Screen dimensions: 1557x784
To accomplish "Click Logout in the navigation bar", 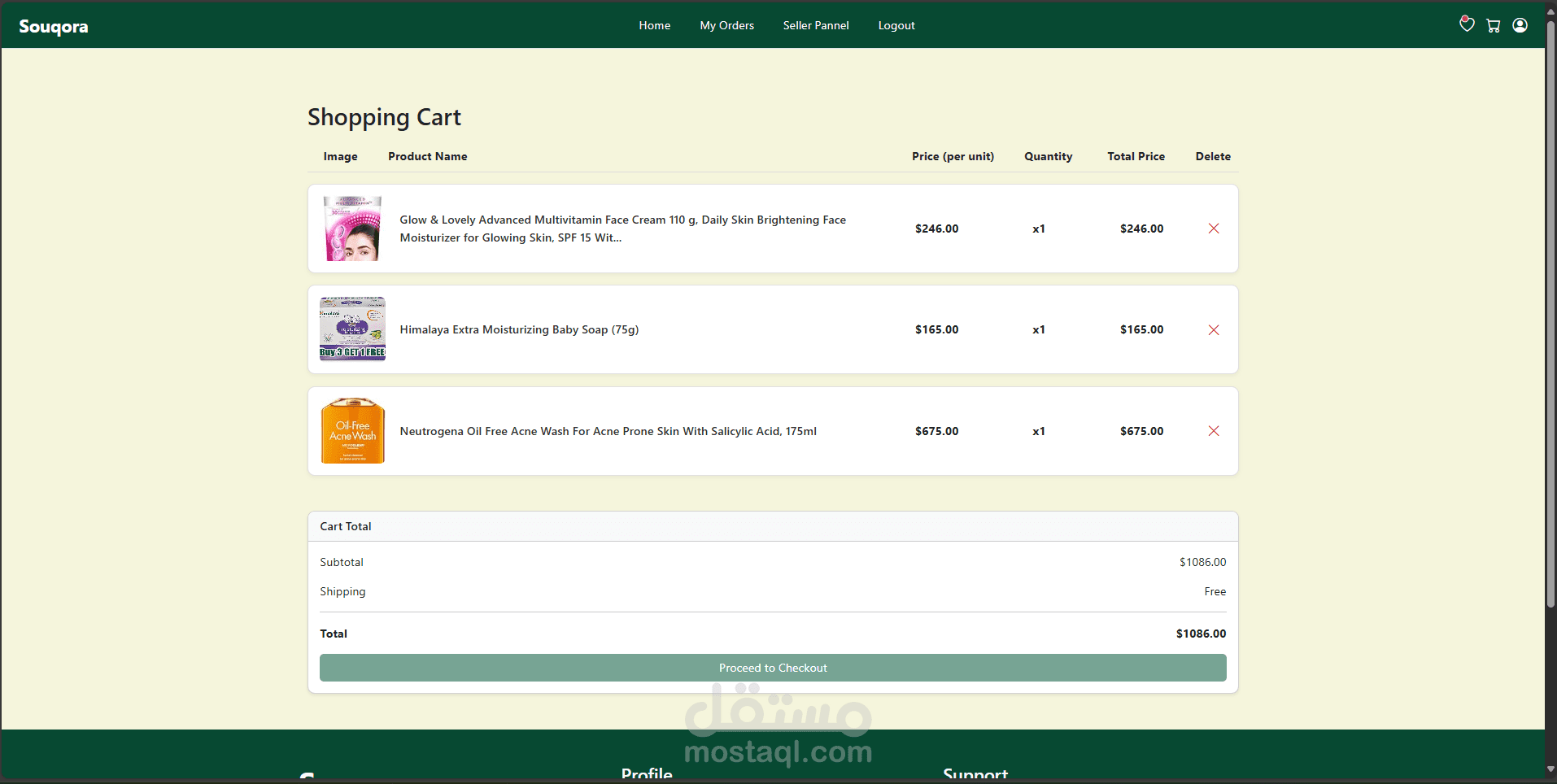I will tap(896, 25).
